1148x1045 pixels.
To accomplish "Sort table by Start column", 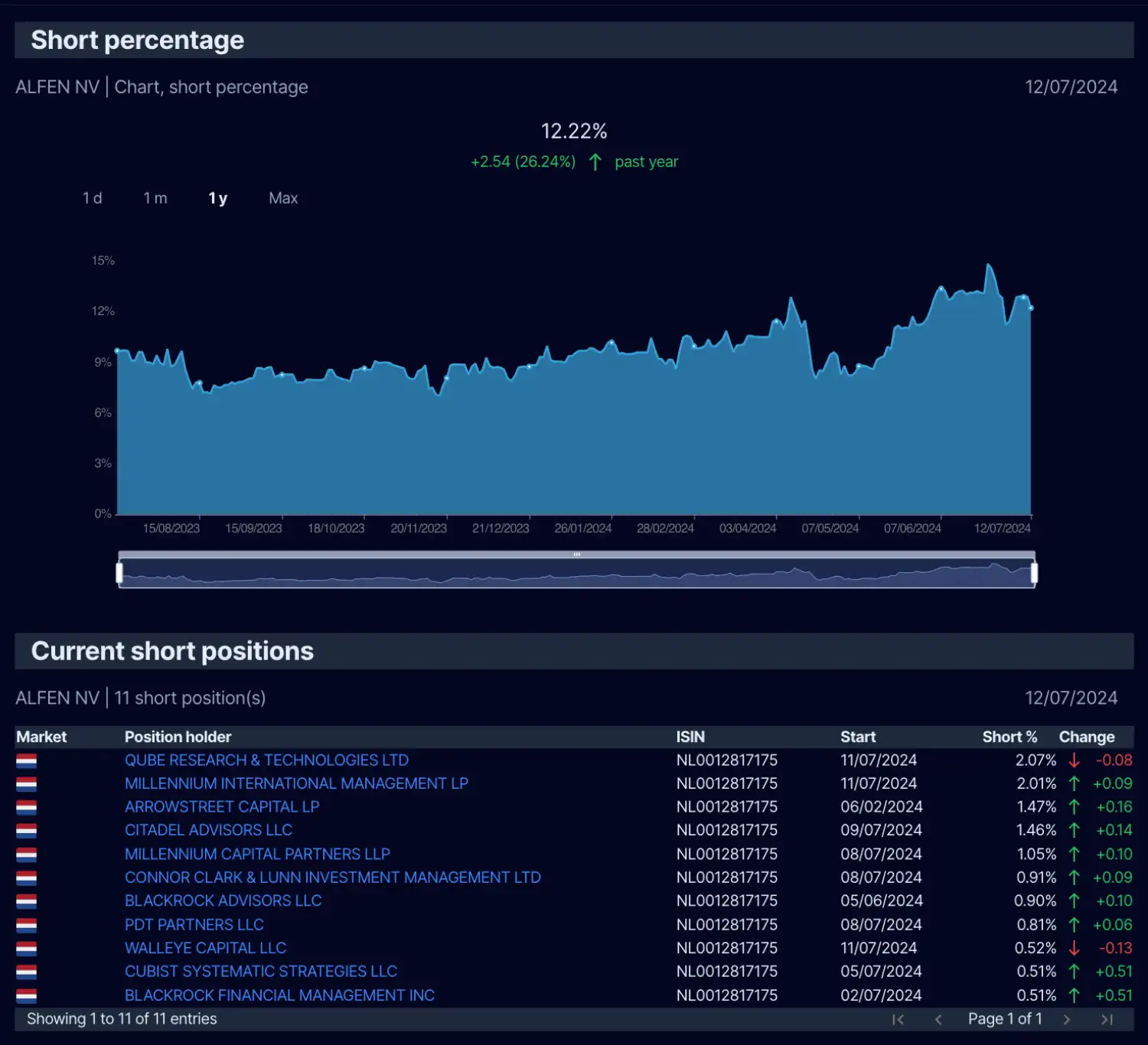I will 858,737.
